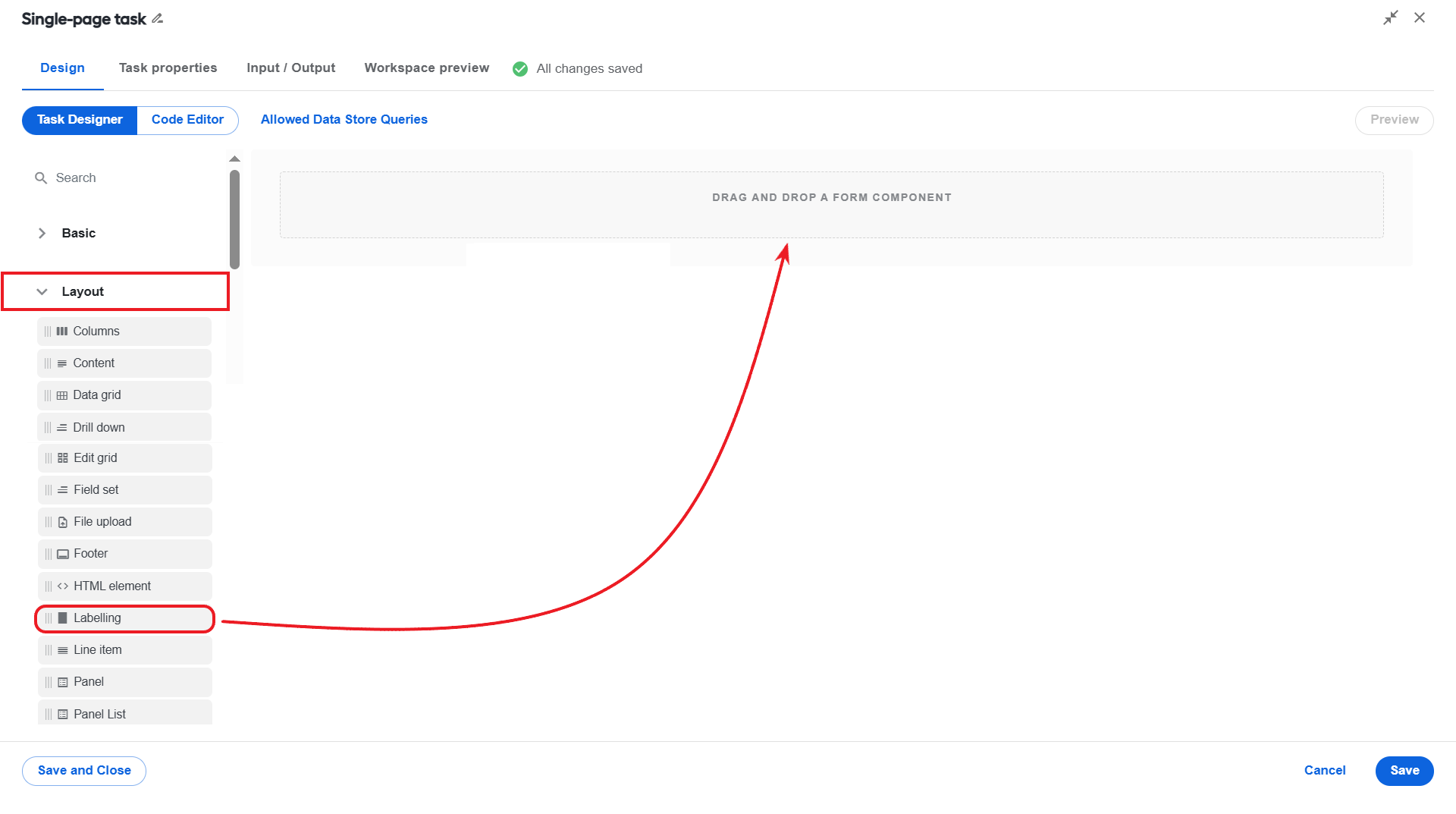Image resolution: width=1456 pixels, height=814 pixels.
Task: Click the Single-page task title
Action: (x=83, y=19)
